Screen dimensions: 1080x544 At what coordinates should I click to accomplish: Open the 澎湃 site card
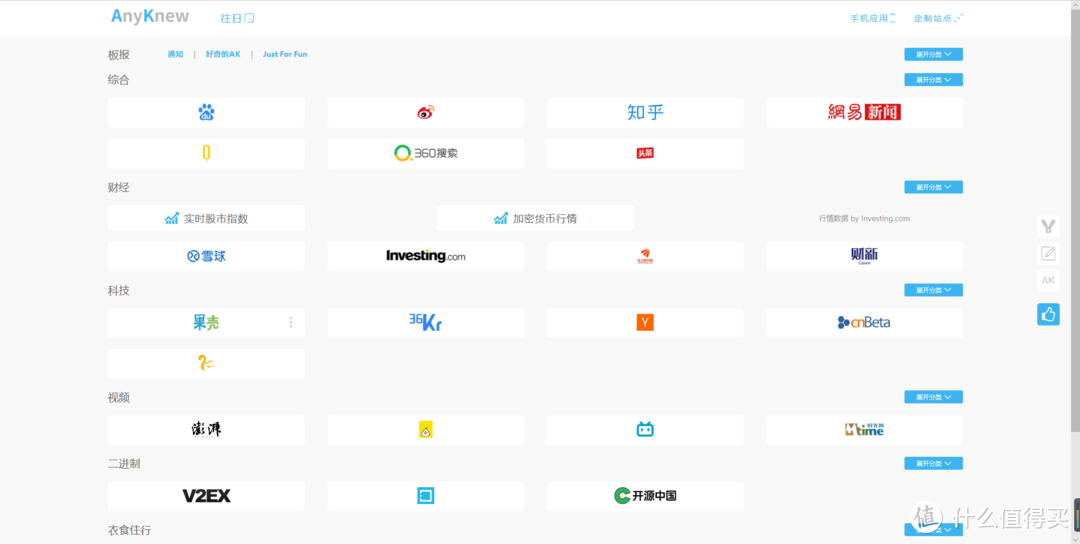click(206, 430)
